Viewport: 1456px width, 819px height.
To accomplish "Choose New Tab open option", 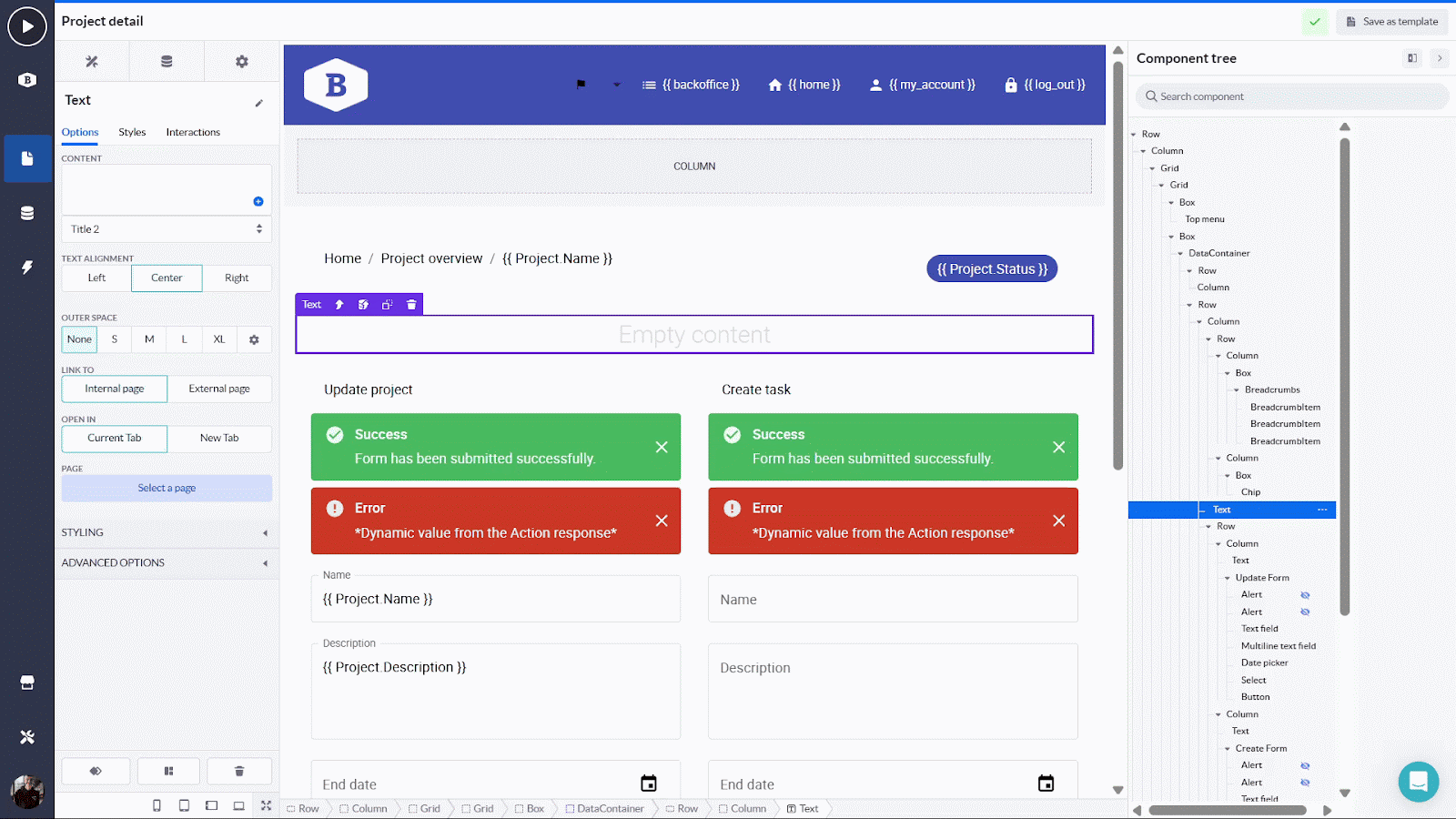I will point(219,439).
